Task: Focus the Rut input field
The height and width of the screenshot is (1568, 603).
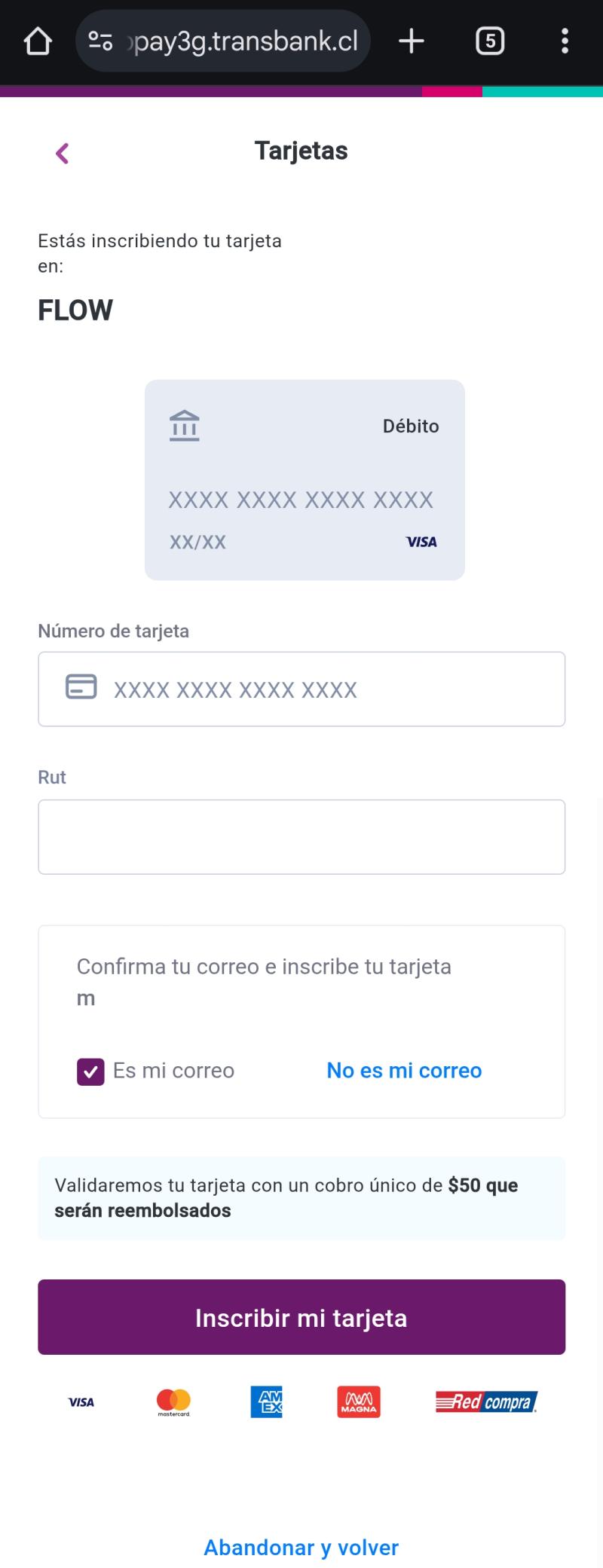Action: point(301,837)
